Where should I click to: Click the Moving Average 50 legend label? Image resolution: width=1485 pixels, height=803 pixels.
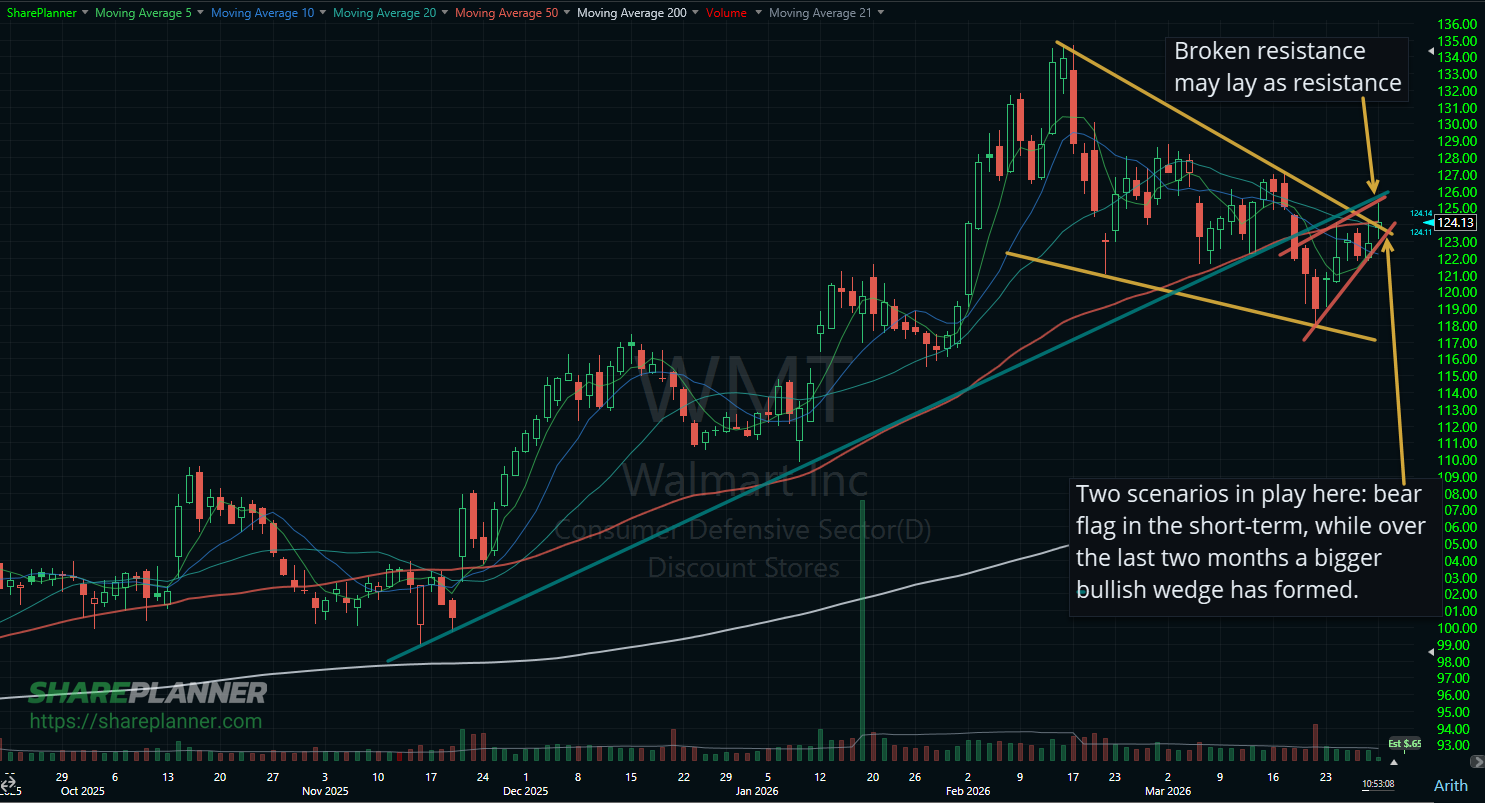click(506, 12)
